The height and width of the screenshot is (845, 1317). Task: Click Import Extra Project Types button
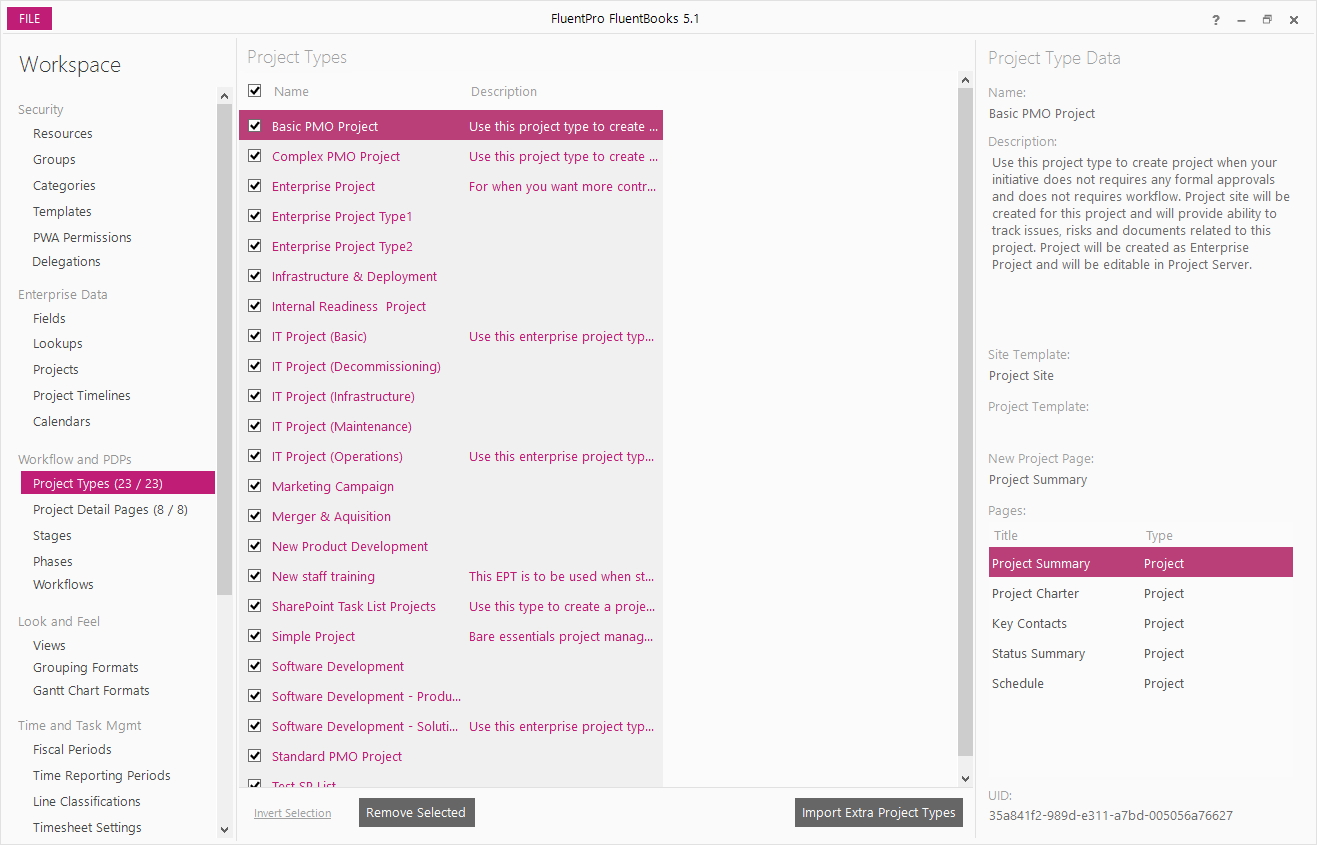(x=879, y=813)
